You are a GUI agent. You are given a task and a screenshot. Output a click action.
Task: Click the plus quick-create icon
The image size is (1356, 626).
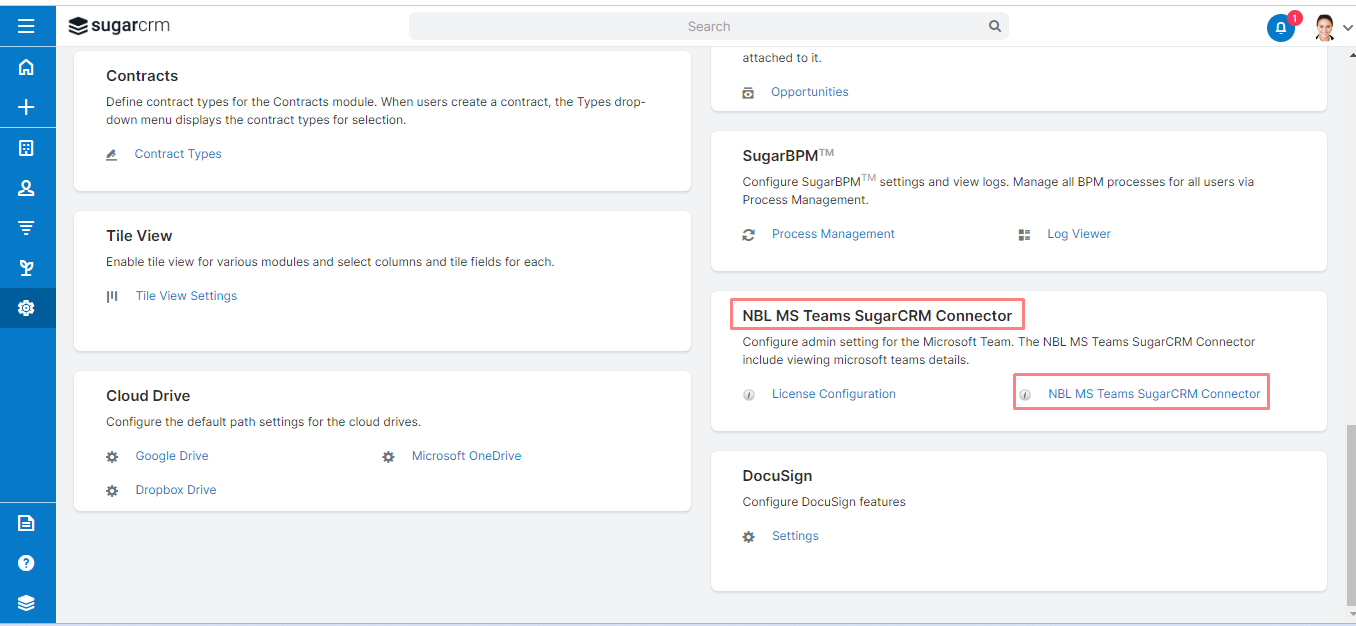(x=27, y=107)
